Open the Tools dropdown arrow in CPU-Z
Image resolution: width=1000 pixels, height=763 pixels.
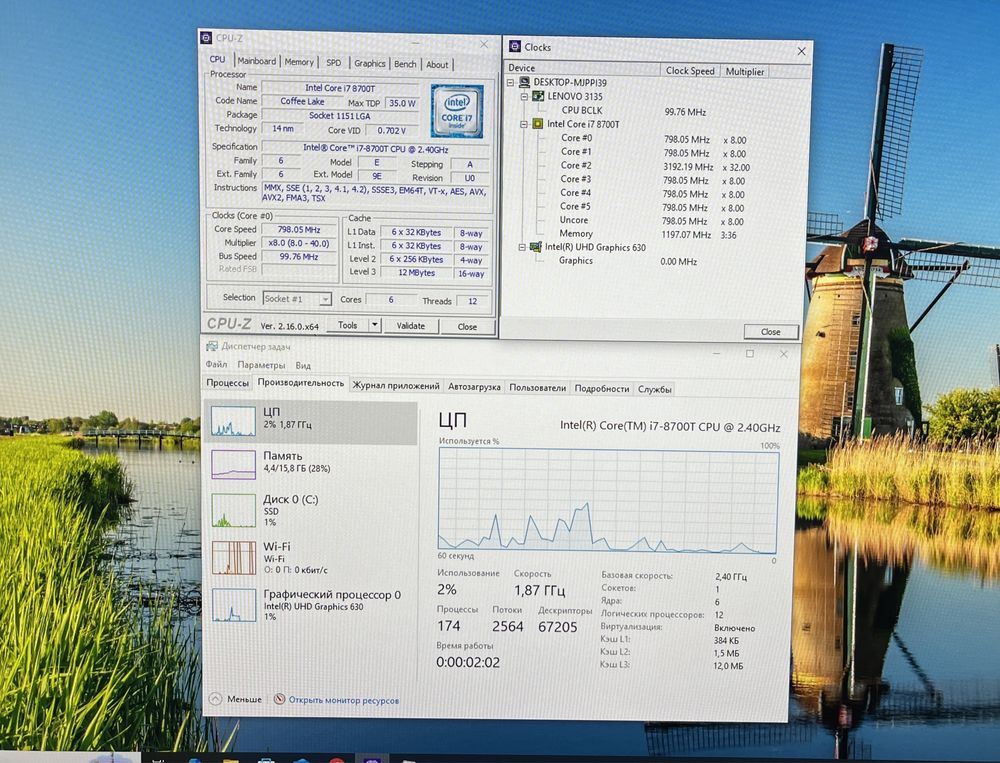pyautogui.click(x=375, y=325)
